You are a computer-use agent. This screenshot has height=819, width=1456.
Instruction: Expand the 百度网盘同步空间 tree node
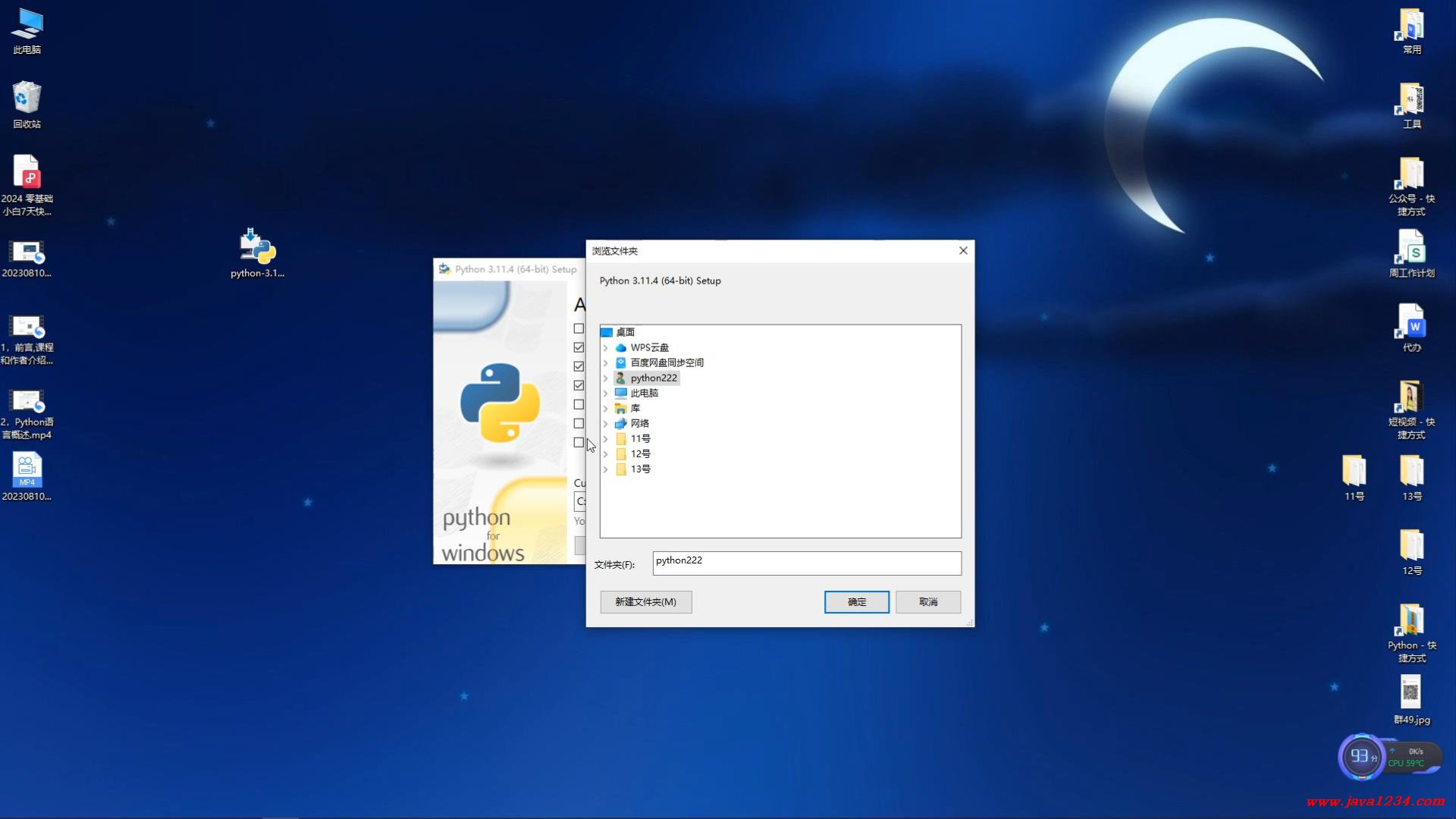[x=606, y=362]
